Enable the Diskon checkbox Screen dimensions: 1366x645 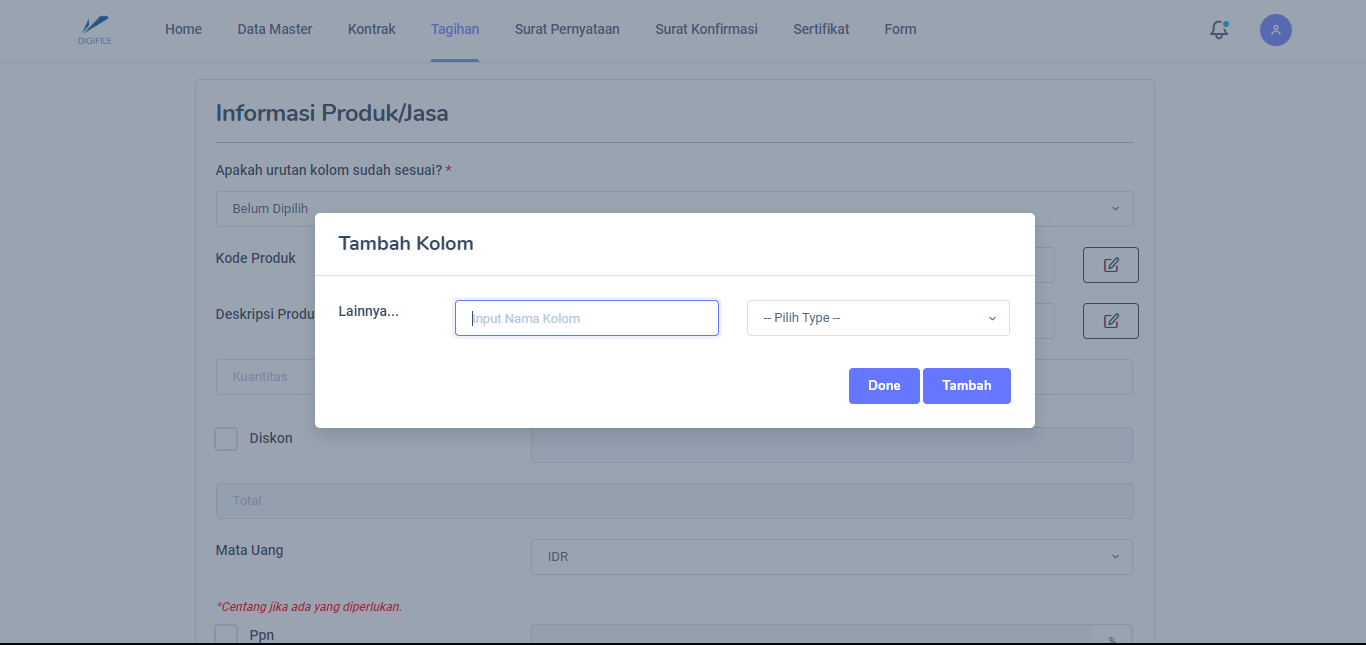227,439
